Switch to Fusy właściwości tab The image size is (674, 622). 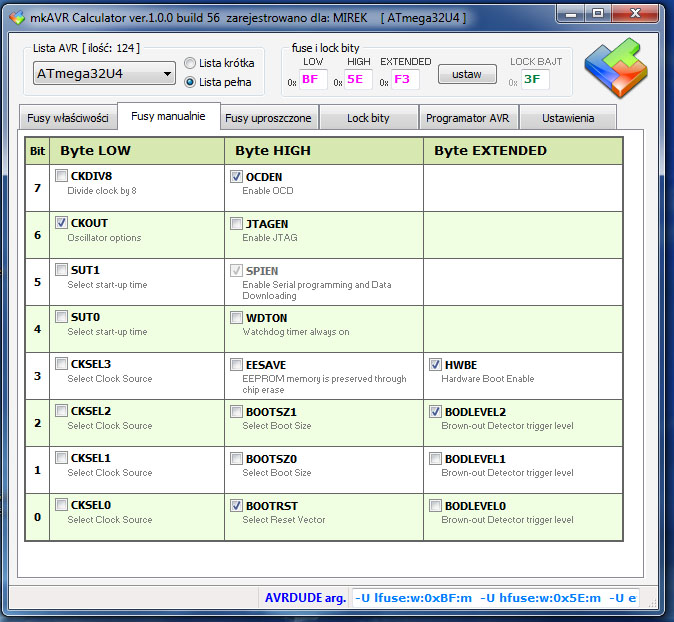click(x=68, y=118)
